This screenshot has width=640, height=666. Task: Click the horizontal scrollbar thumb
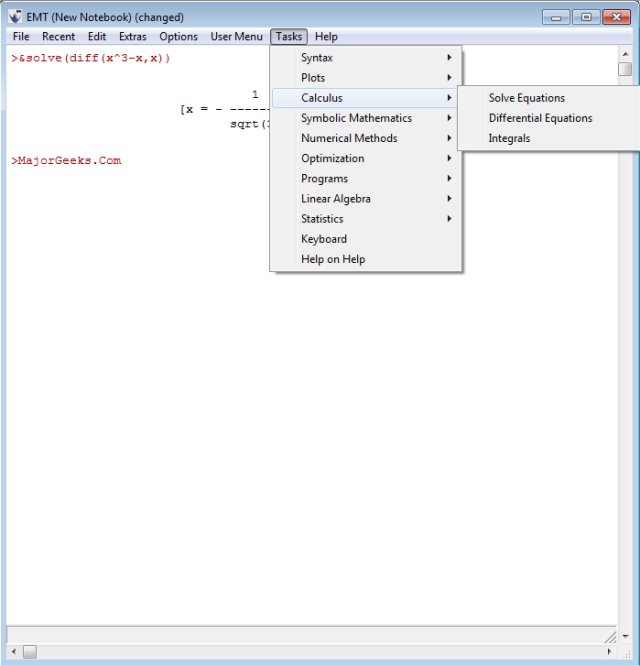point(30,651)
